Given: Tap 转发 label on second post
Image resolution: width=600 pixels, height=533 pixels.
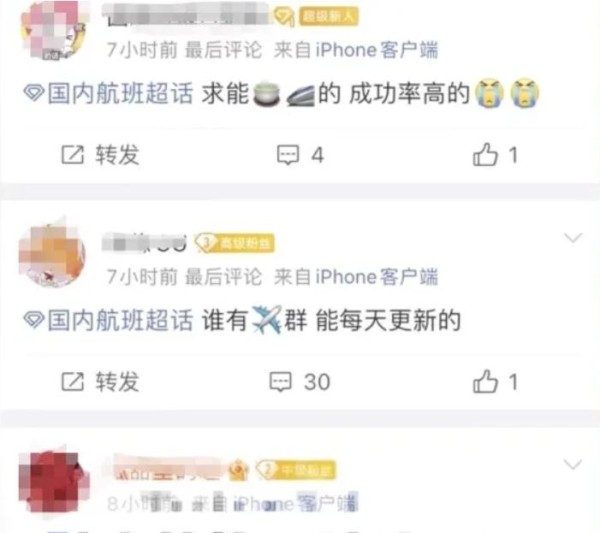Looking at the screenshot, I should pyautogui.click(x=117, y=381).
